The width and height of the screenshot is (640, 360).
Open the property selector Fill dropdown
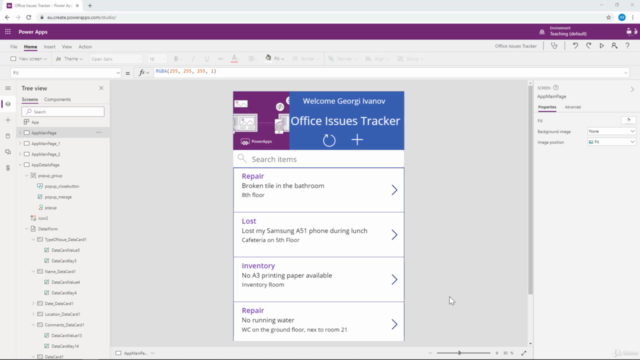click(x=66, y=73)
